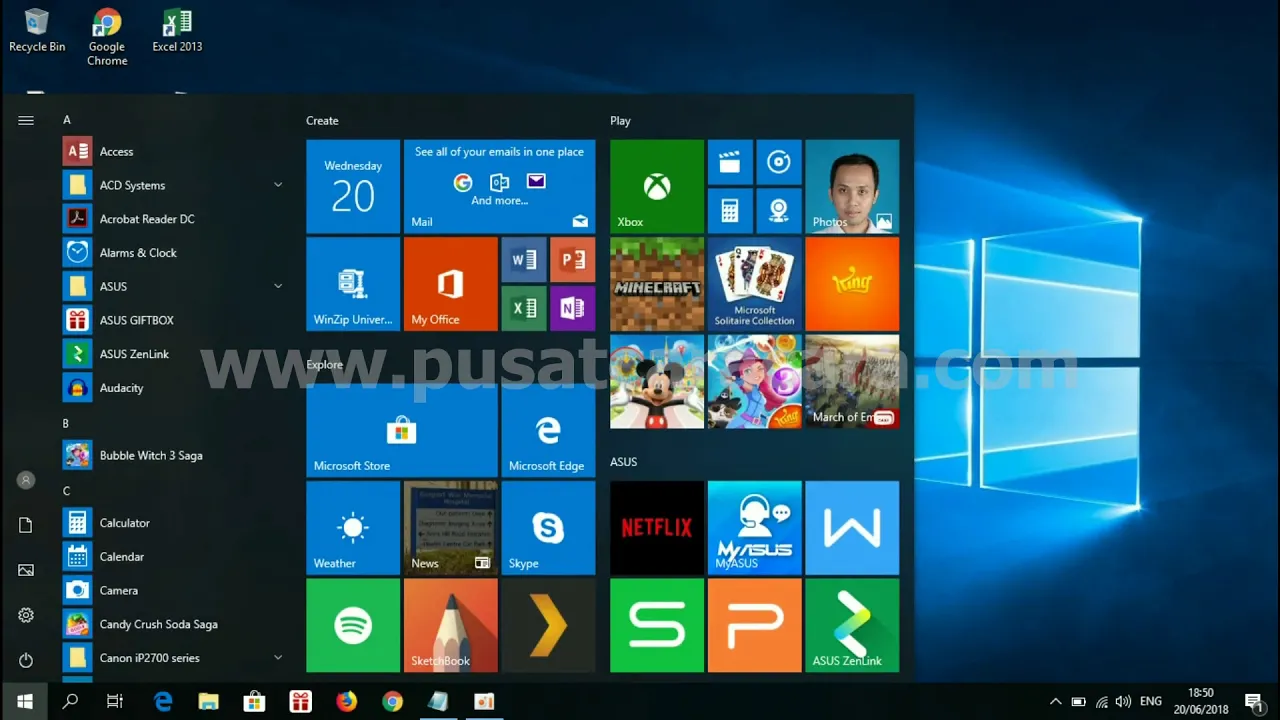Show hidden system tray icons chevron
1280x720 pixels.
[1055, 702]
